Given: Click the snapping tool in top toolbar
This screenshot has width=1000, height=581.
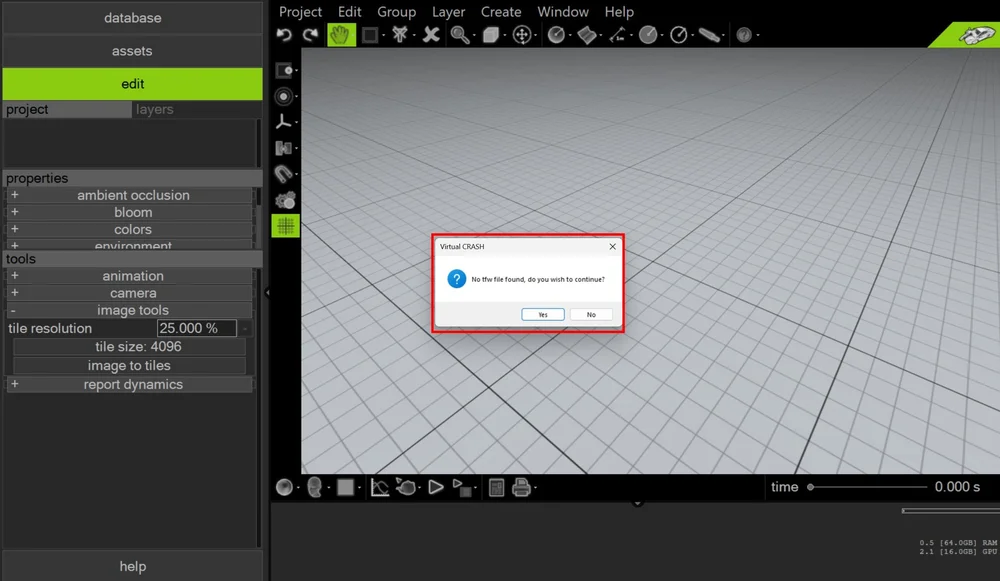Looking at the screenshot, I should [x=400, y=34].
